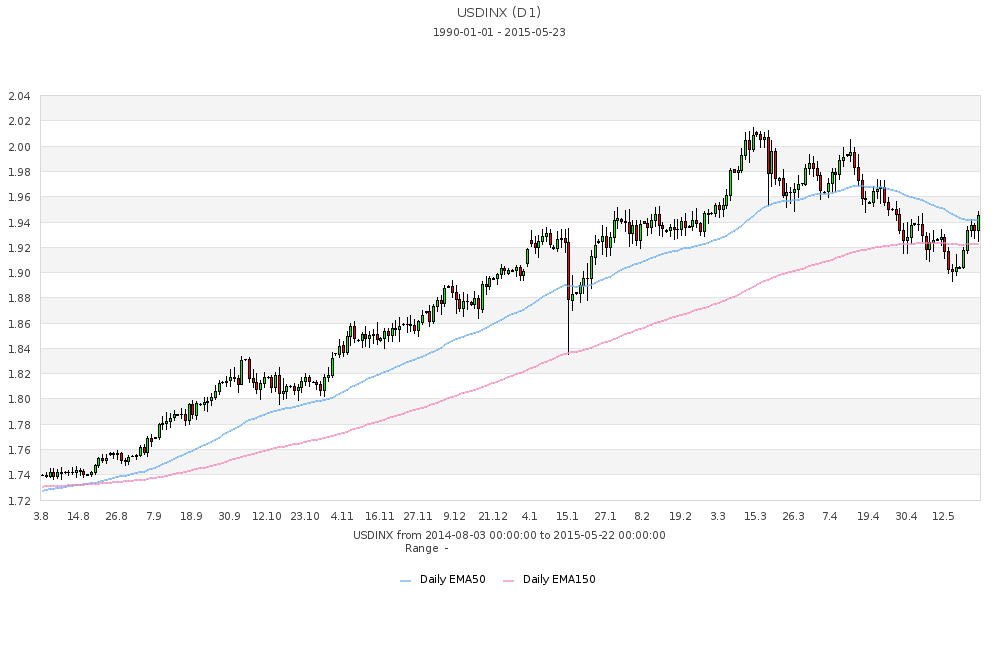Click the 2.00 y-axis label

point(19,147)
